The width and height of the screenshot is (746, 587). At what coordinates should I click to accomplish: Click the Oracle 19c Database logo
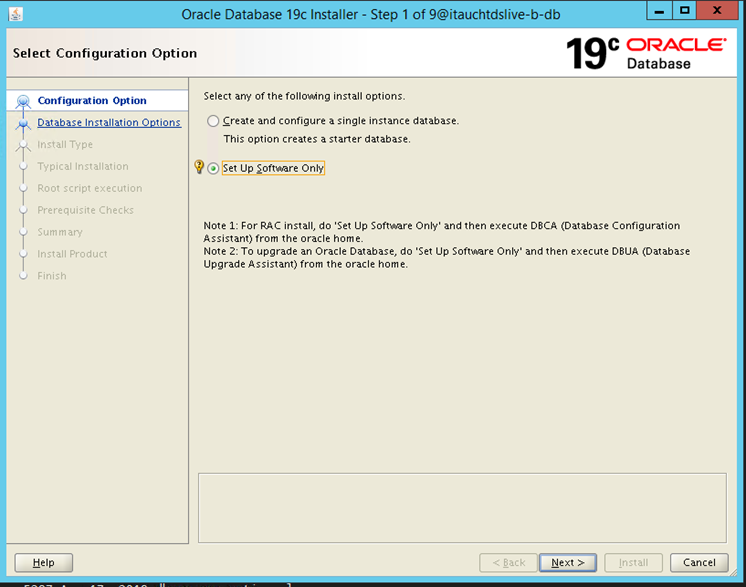(x=646, y=53)
